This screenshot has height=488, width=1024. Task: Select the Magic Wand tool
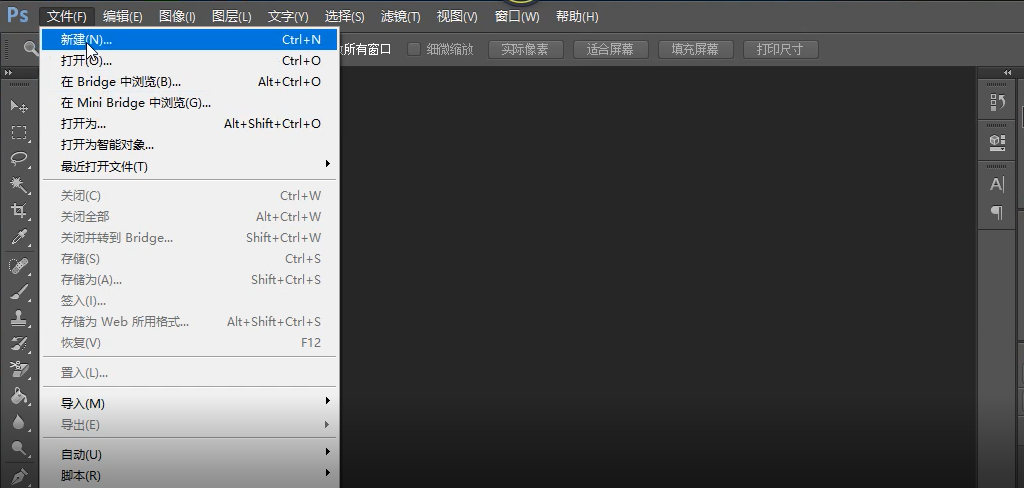19,185
